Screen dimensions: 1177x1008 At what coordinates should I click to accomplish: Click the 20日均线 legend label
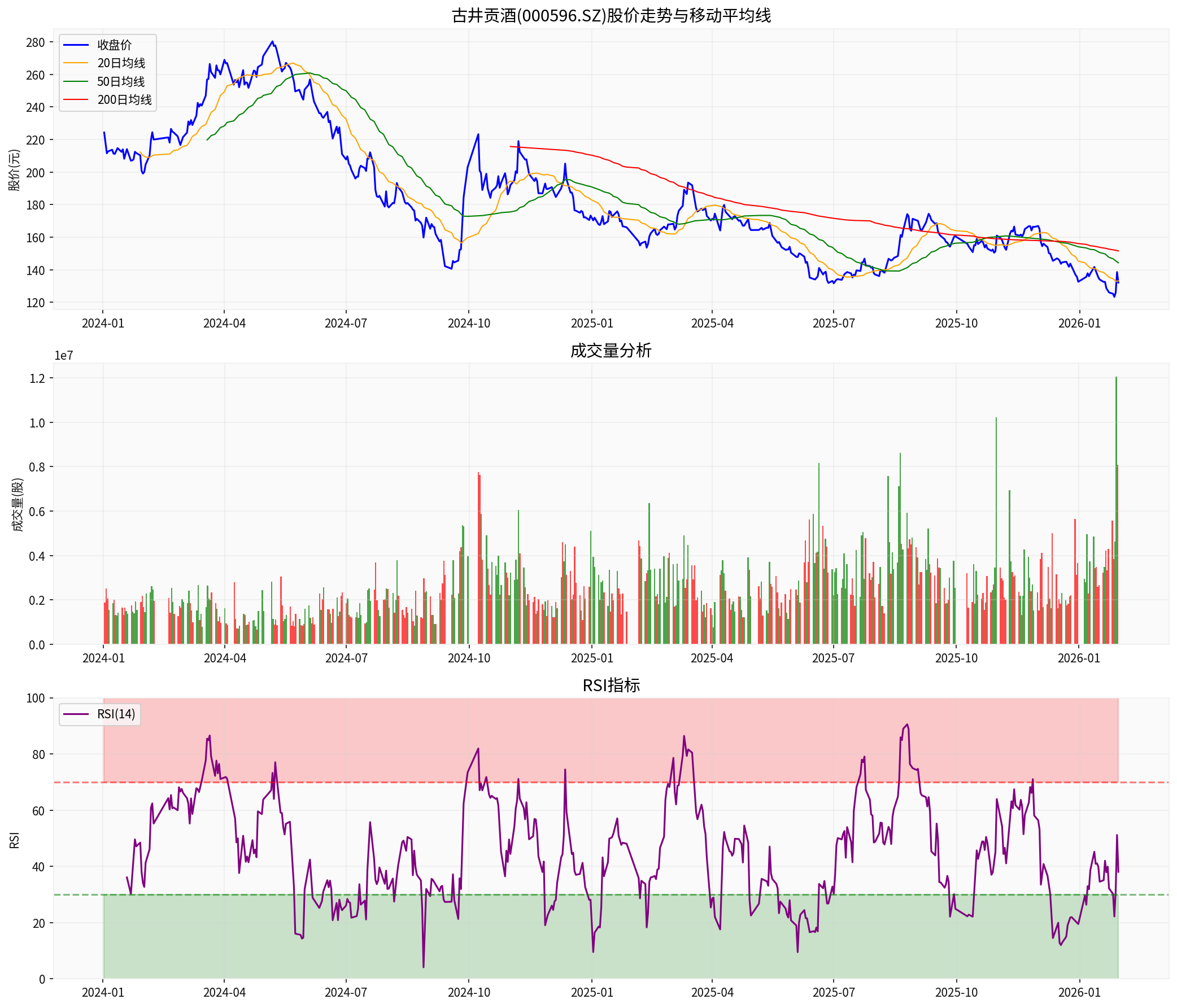click(121, 63)
